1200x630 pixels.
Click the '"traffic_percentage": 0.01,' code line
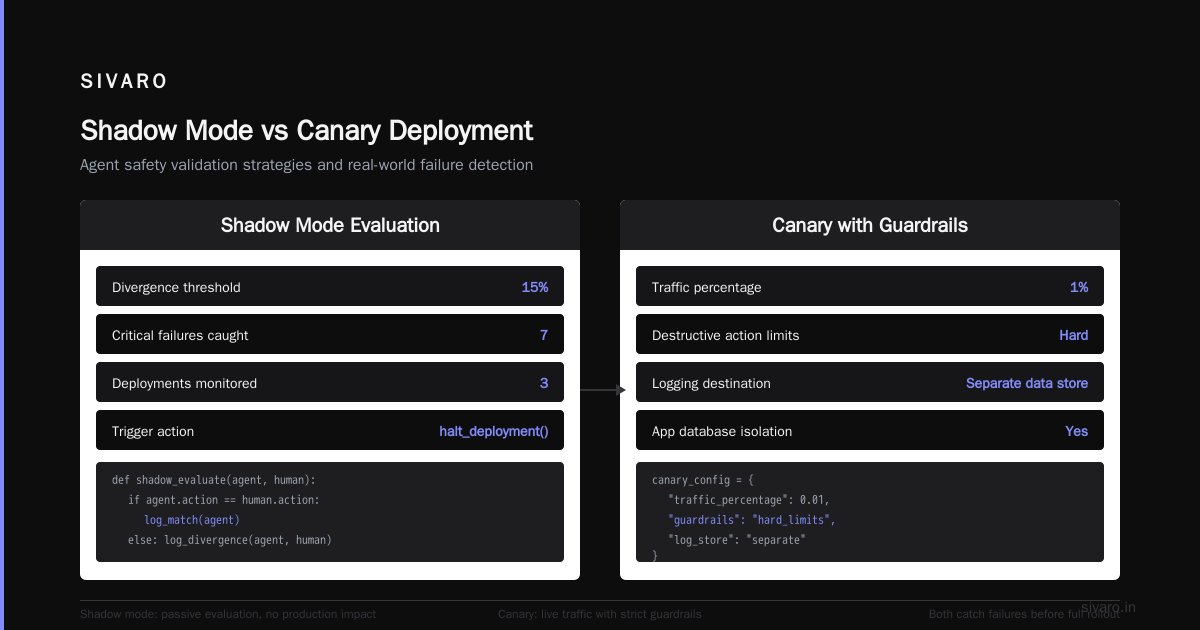[749, 500]
